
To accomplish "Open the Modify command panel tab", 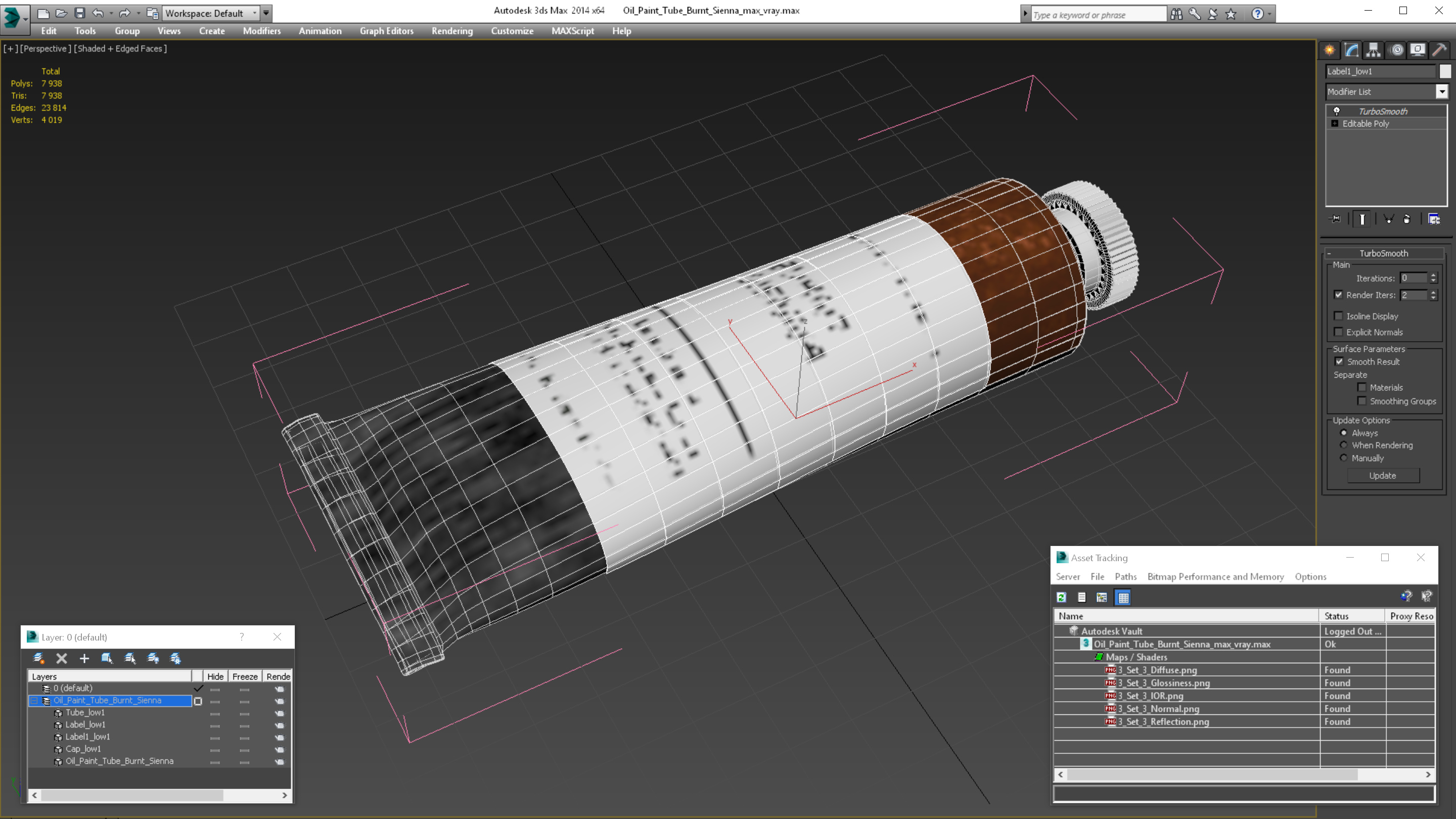I will 1351,50.
